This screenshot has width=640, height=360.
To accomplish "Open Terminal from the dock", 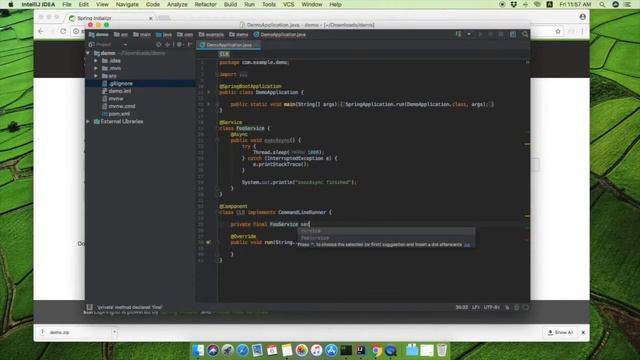I will 346,350.
